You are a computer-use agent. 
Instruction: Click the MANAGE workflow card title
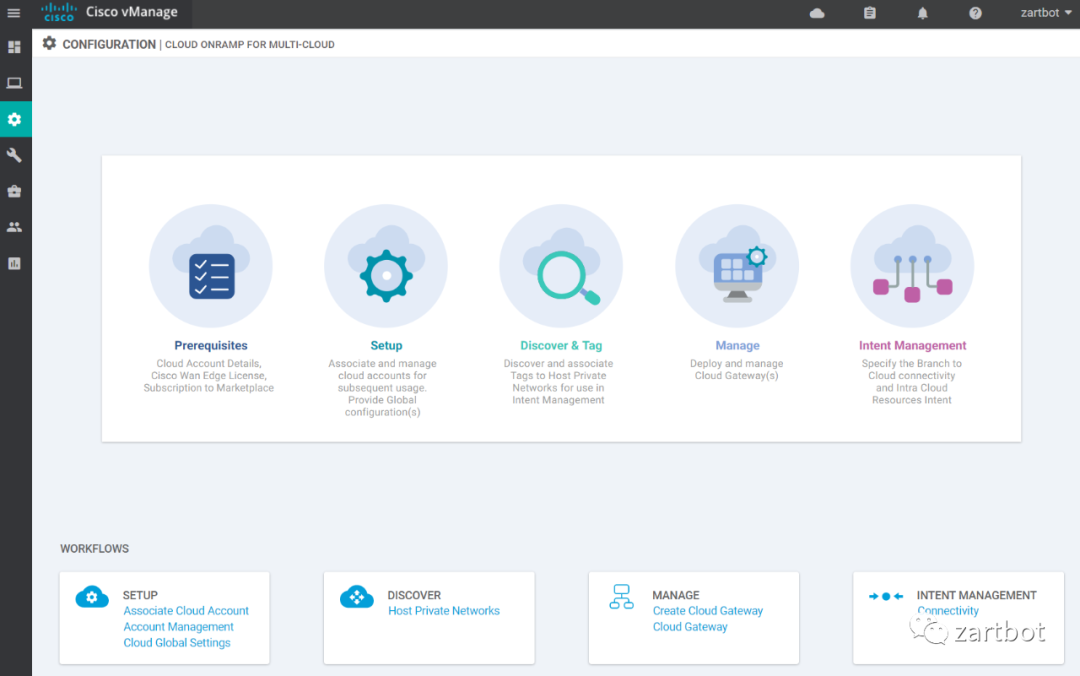tap(676, 595)
